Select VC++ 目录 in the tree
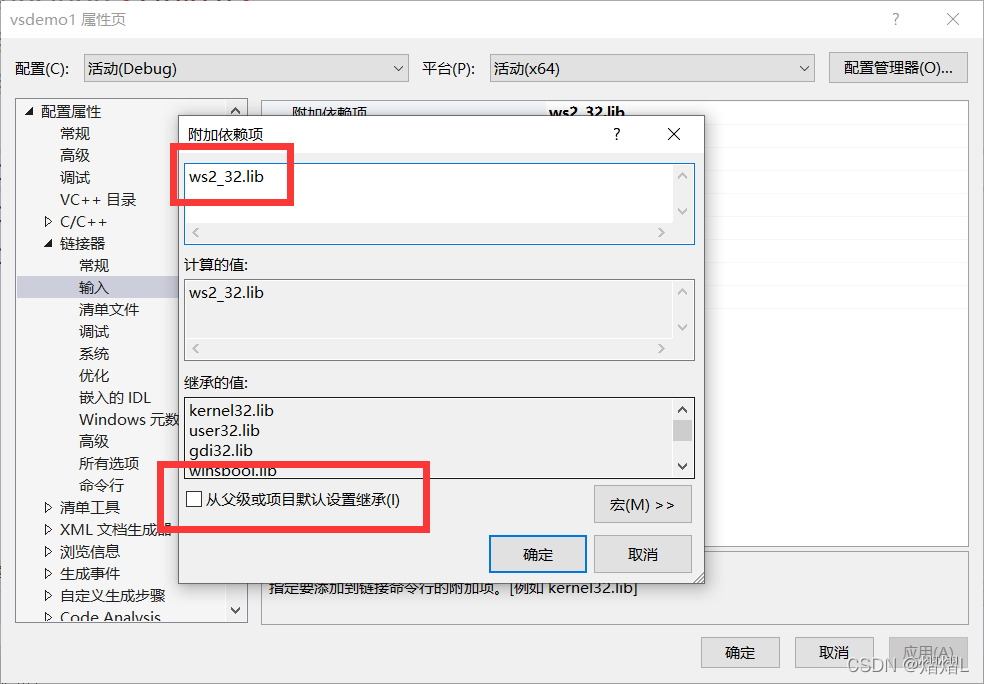Screen dimensions: 984x684 coord(98,200)
